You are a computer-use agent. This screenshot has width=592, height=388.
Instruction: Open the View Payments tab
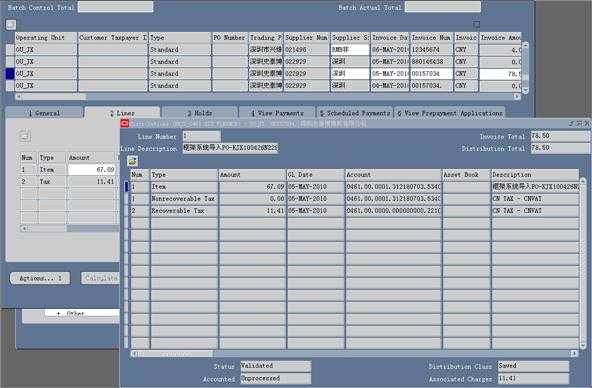pos(277,113)
